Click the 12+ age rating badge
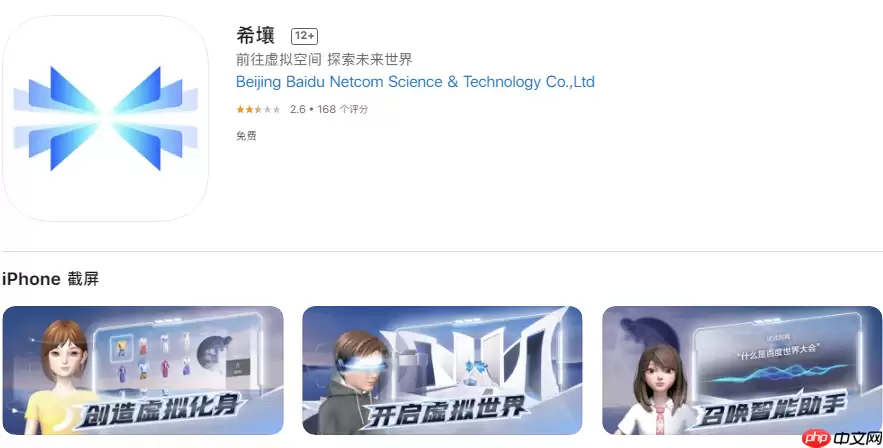Image resolution: width=883 pixels, height=448 pixels. (304, 36)
